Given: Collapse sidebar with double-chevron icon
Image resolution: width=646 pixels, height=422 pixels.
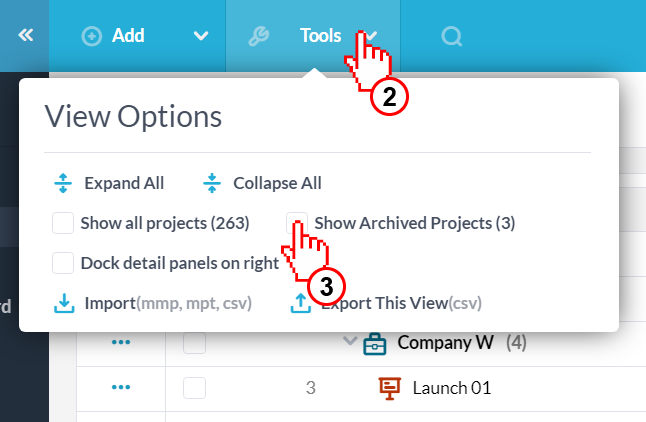Looking at the screenshot, I should (26, 35).
